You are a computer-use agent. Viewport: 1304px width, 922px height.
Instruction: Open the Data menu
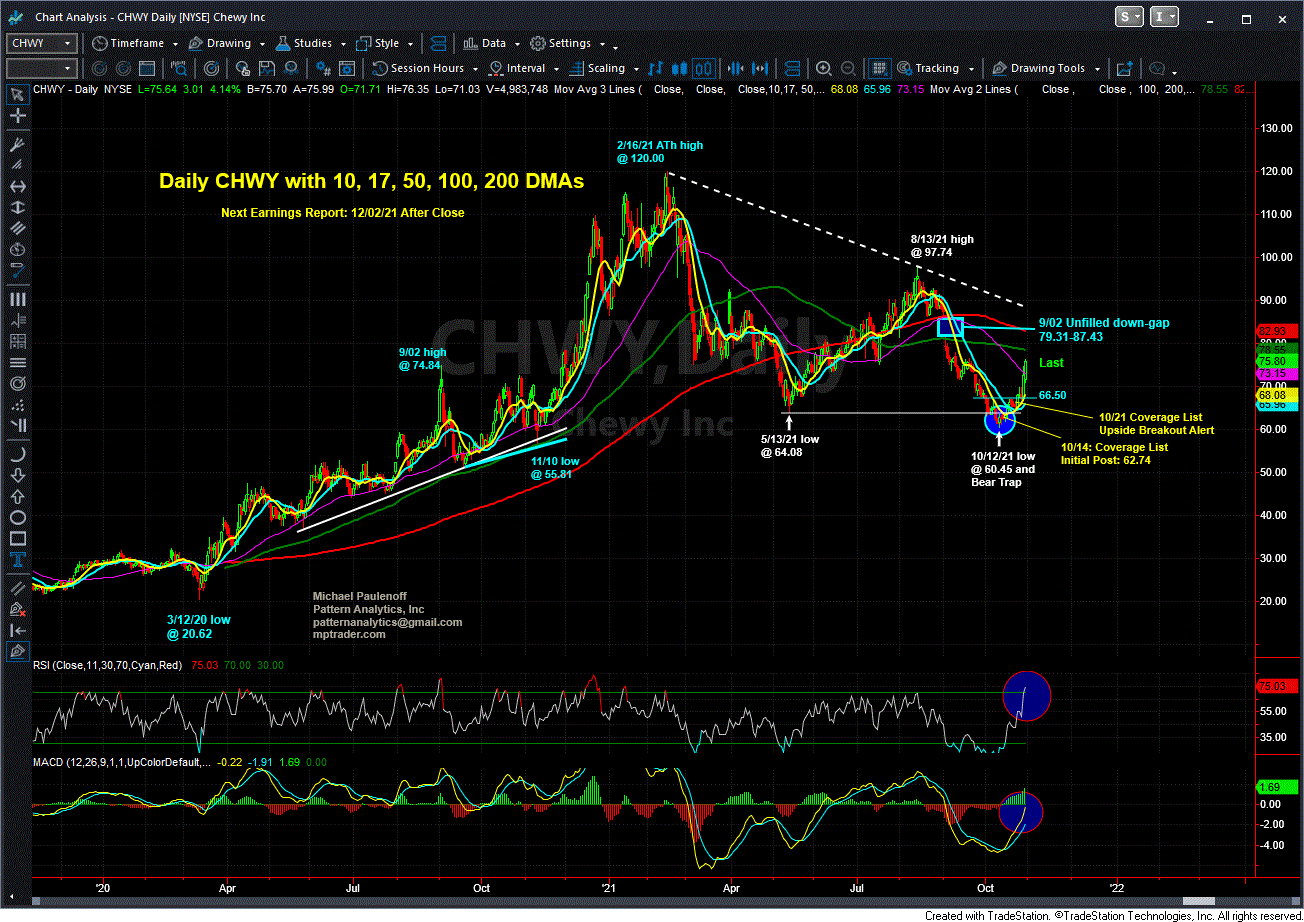coord(485,43)
